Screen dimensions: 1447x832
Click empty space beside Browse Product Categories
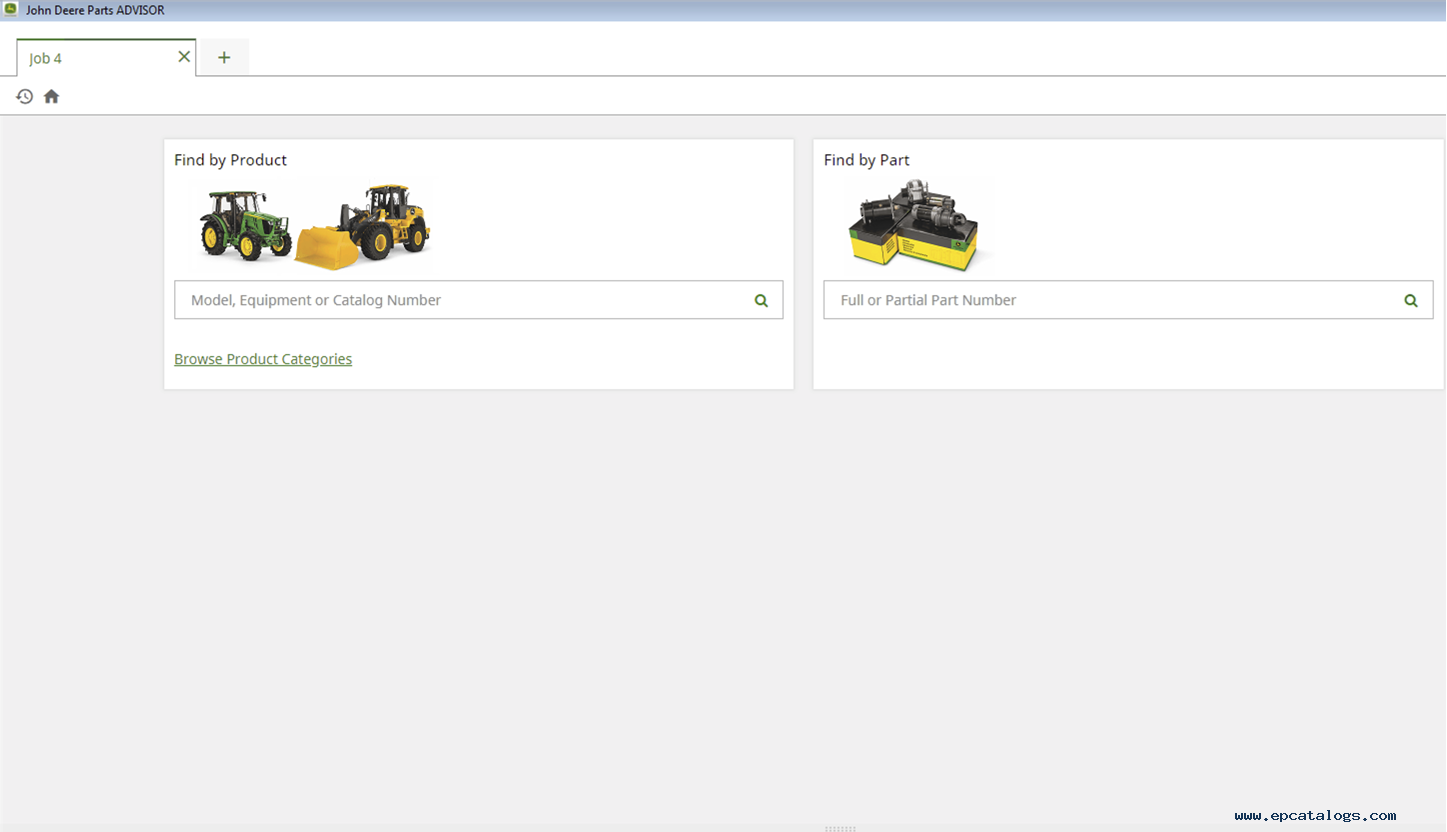point(560,359)
